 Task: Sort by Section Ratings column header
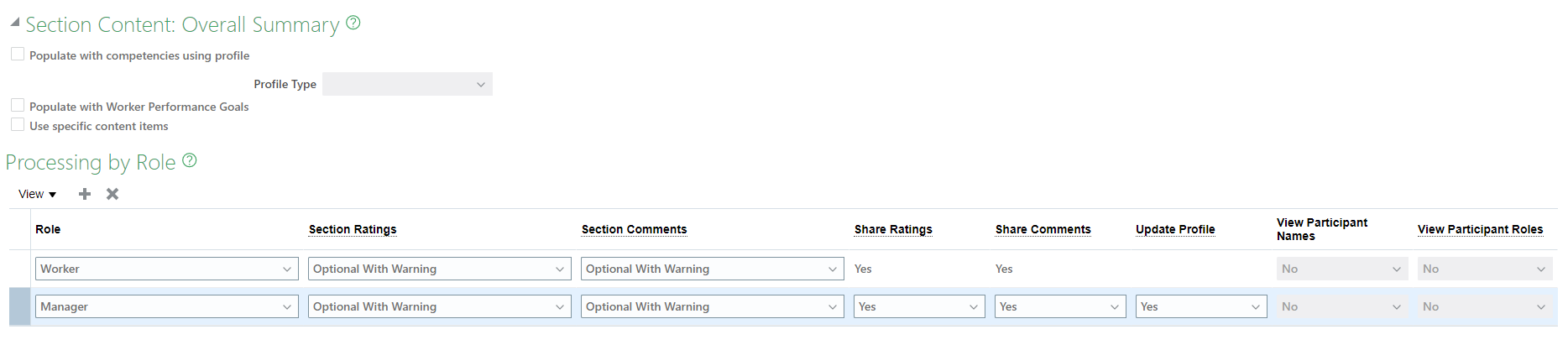click(353, 229)
